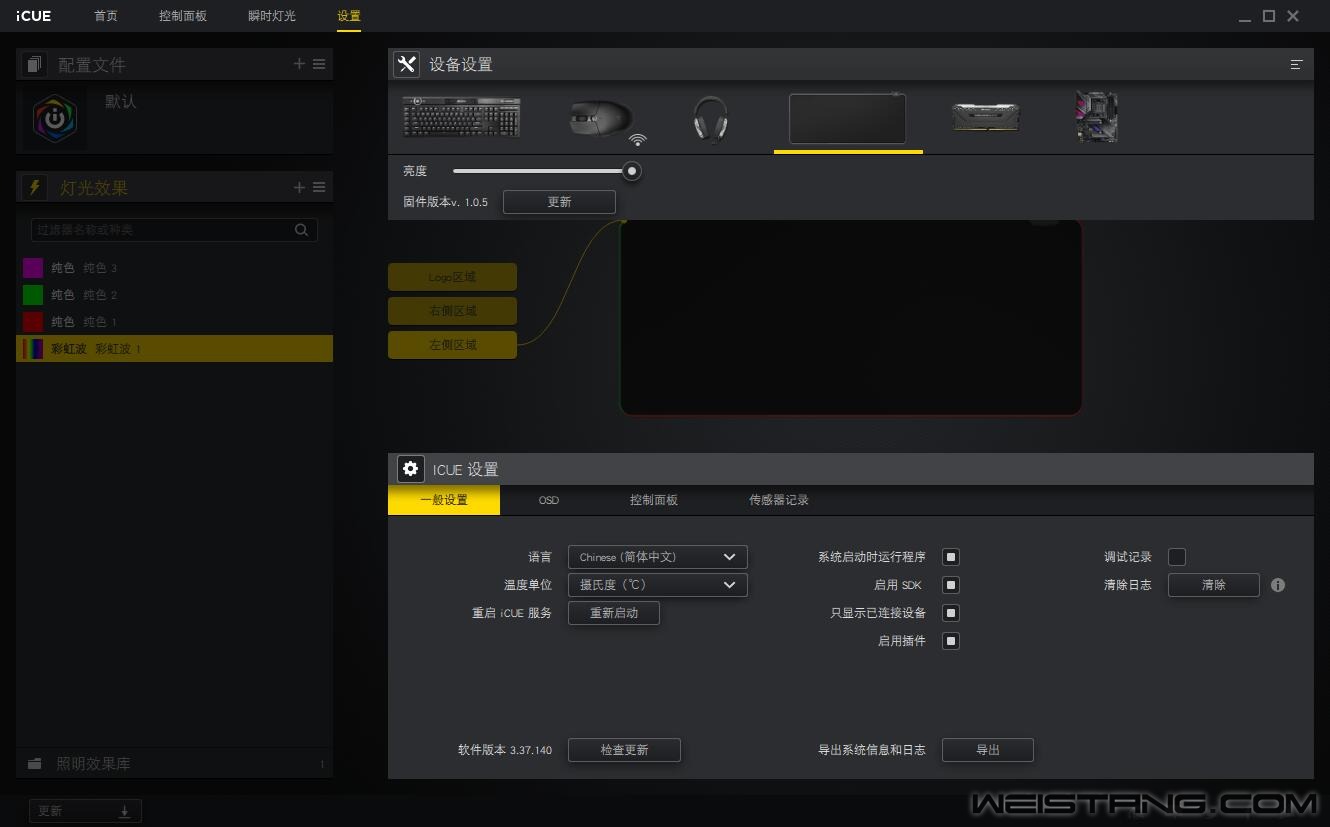1330x827 pixels.
Task: Select the 彩虹波 1 rainbow effect row
Action: click(x=174, y=349)
